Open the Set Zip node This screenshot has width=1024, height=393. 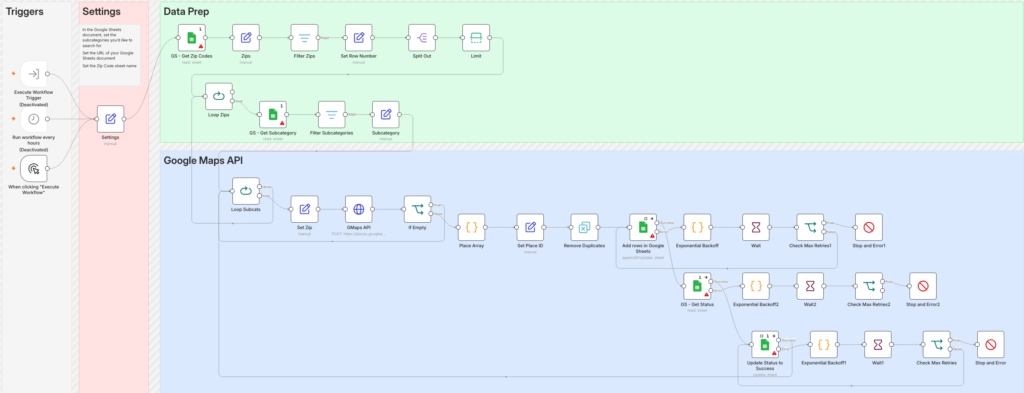click(304, 209)
